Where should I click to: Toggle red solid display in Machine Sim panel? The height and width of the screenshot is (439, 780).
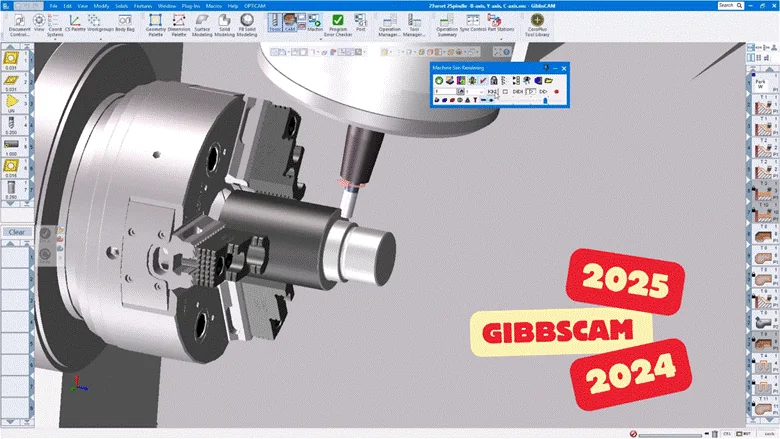[452, 100]
